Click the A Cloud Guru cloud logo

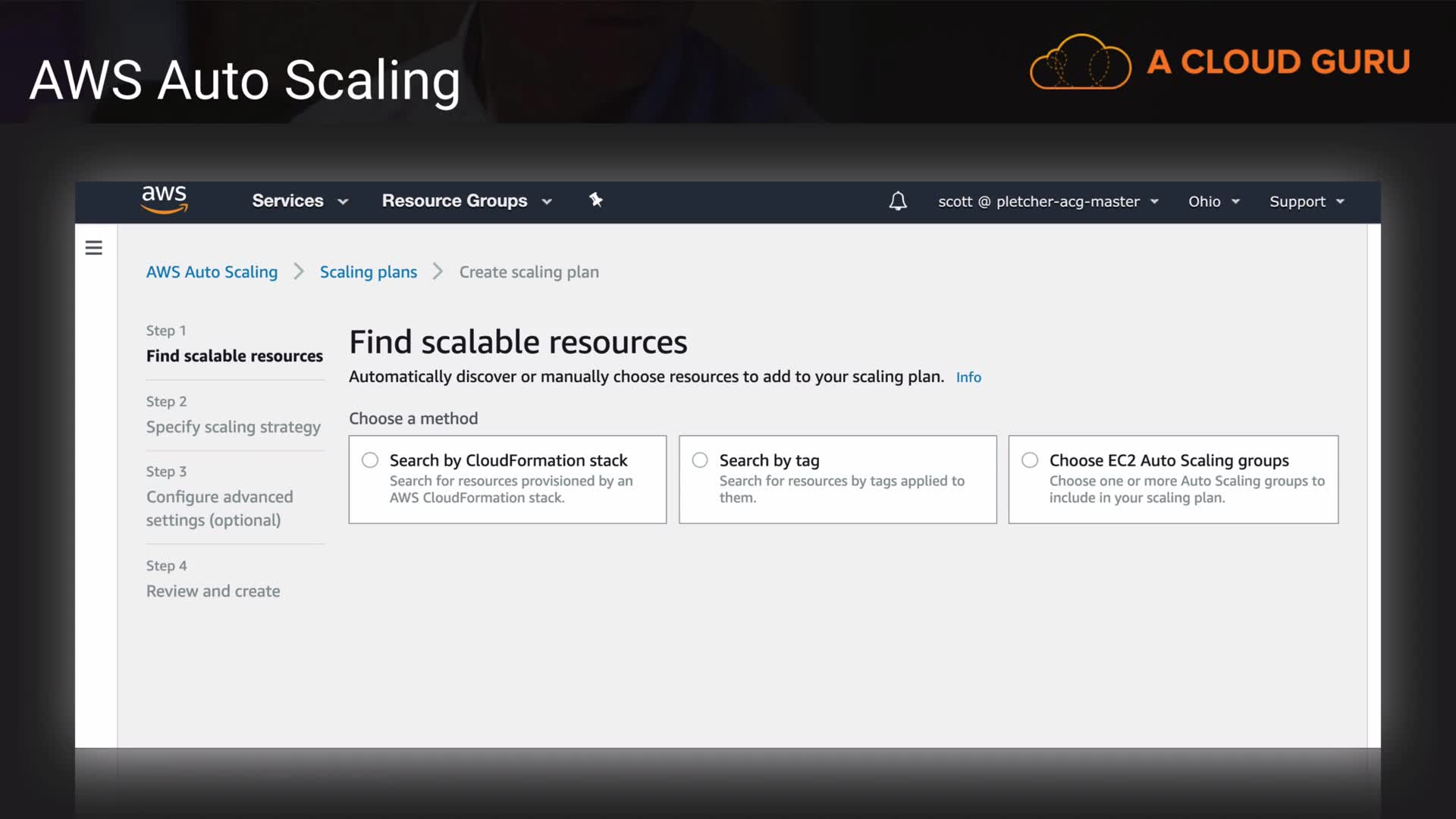pos(1080,62)
